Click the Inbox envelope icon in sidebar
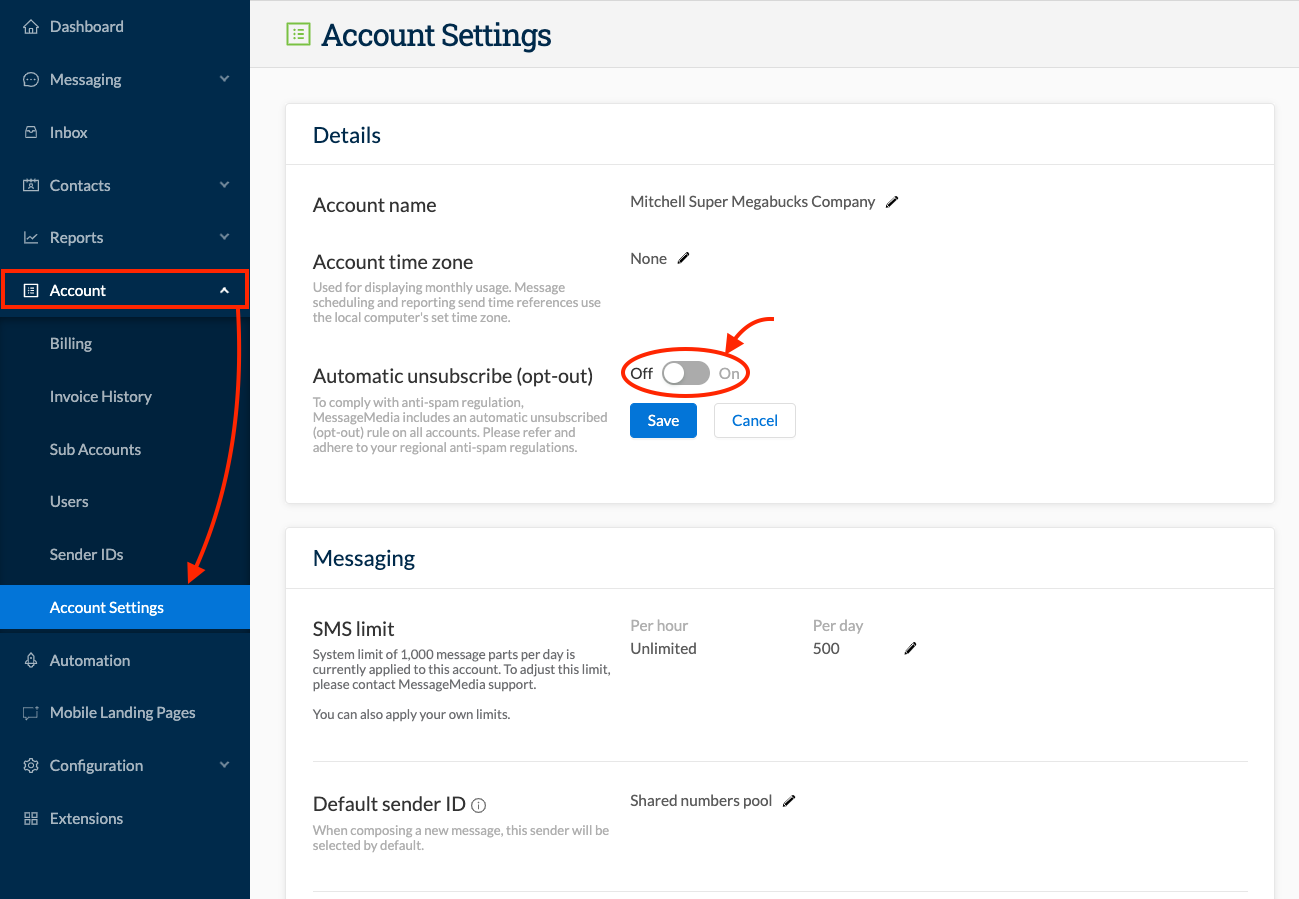 [29, 132]
